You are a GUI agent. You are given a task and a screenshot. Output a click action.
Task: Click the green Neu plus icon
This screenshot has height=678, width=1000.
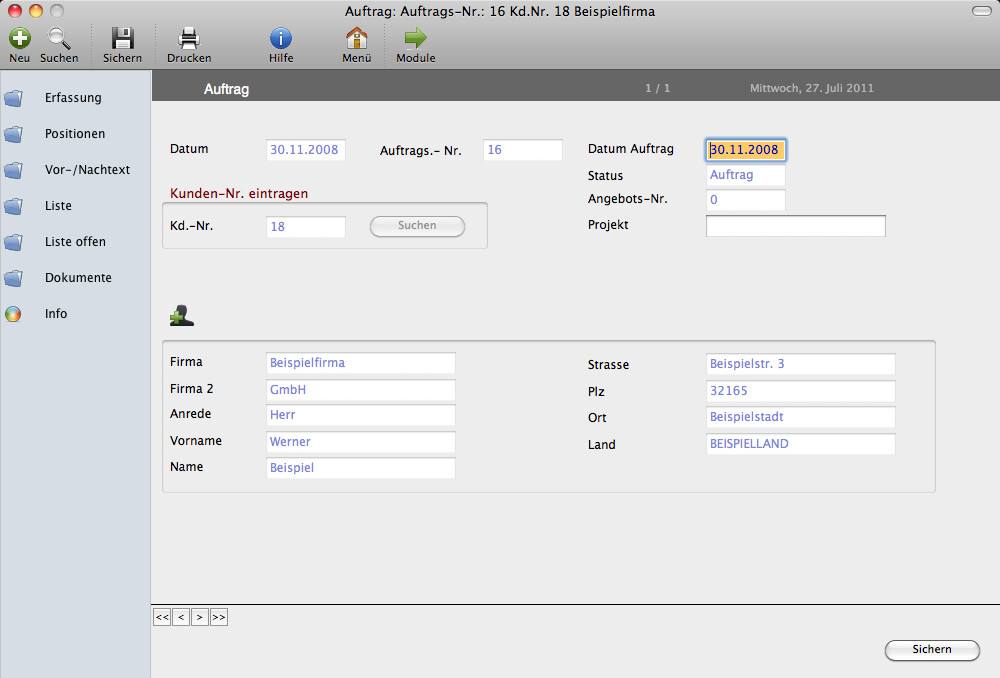20,39
